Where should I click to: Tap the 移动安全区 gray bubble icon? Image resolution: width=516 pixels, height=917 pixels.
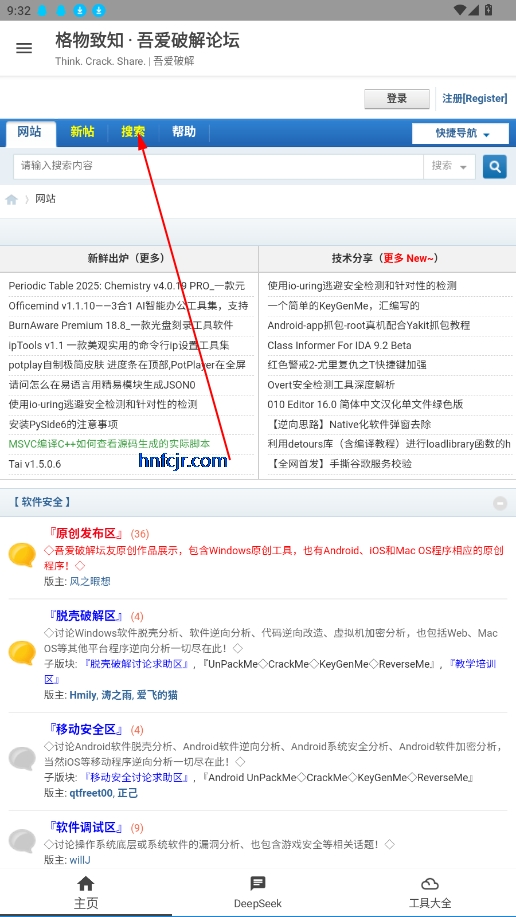pyautogui.click(x=22, y=759)
